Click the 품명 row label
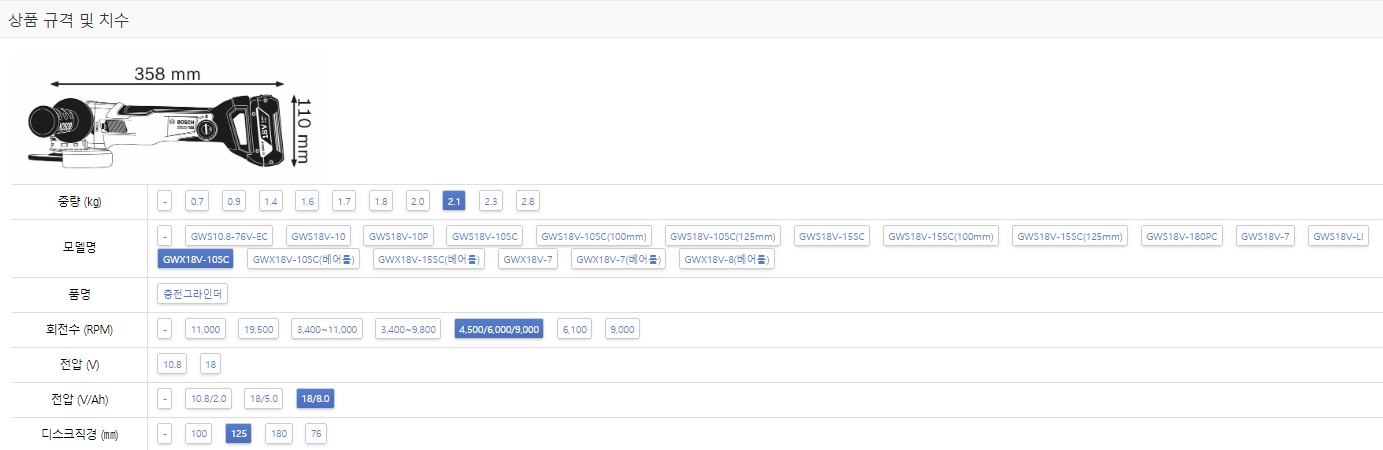 (x=80, y=294)
